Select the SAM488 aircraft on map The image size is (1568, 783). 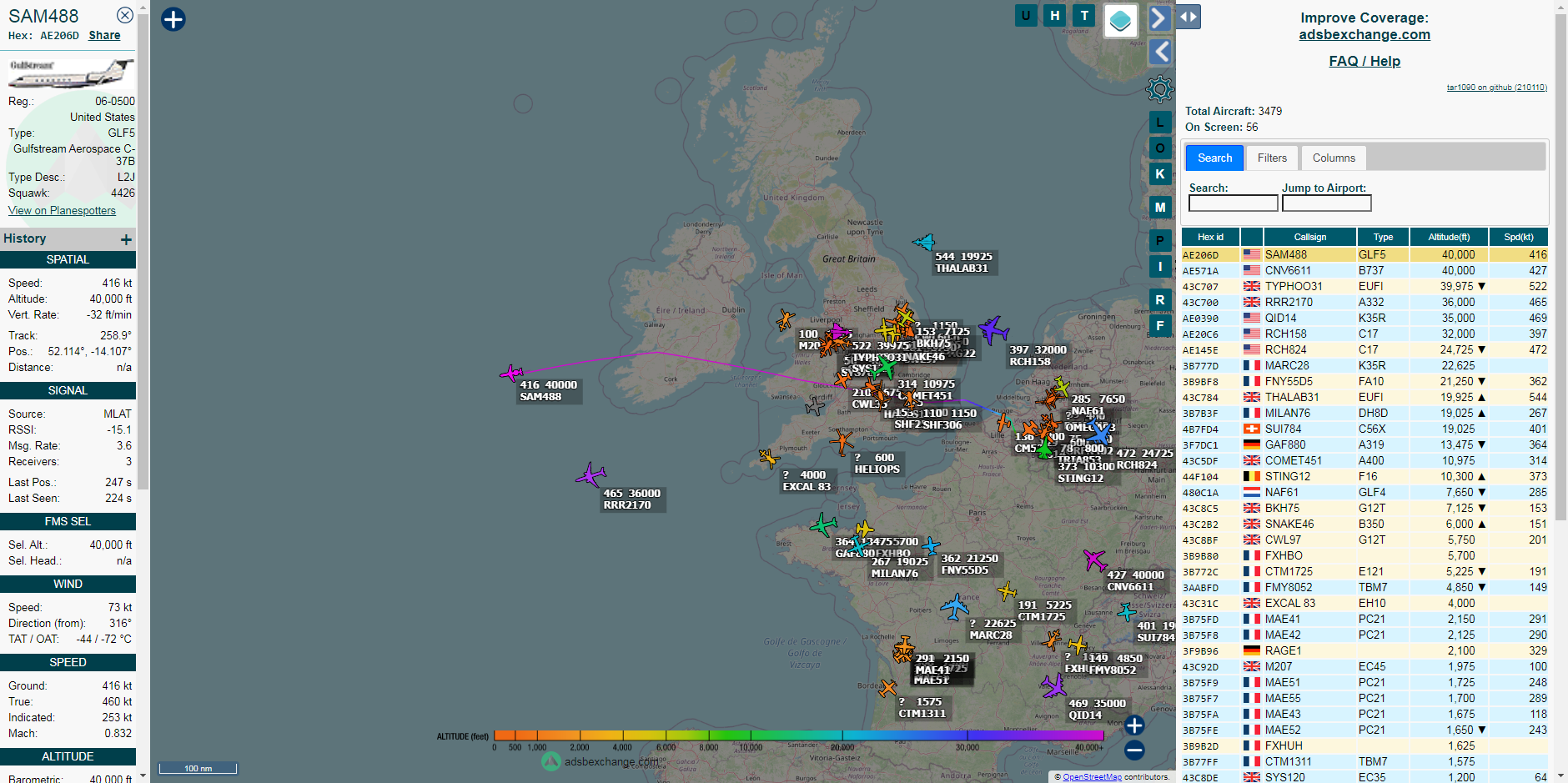coord(511,374)
